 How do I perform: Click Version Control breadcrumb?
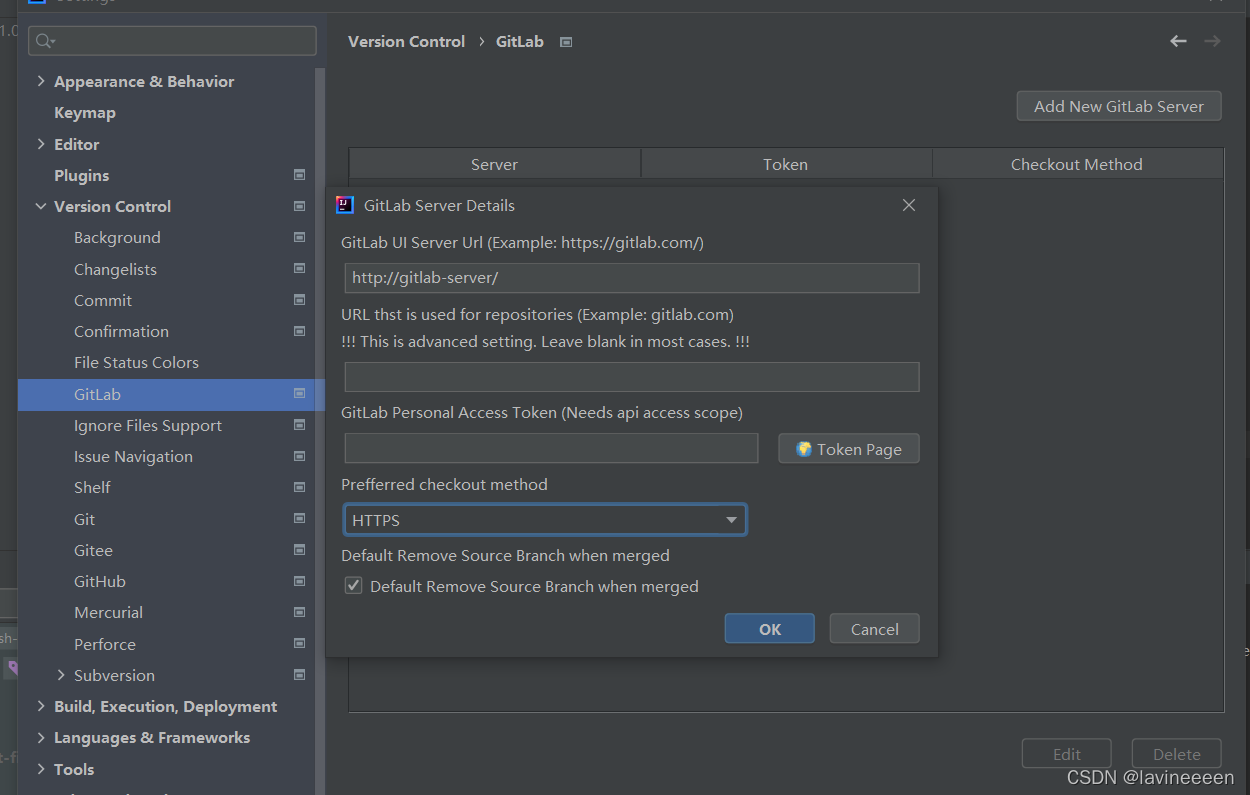(406, 41)
